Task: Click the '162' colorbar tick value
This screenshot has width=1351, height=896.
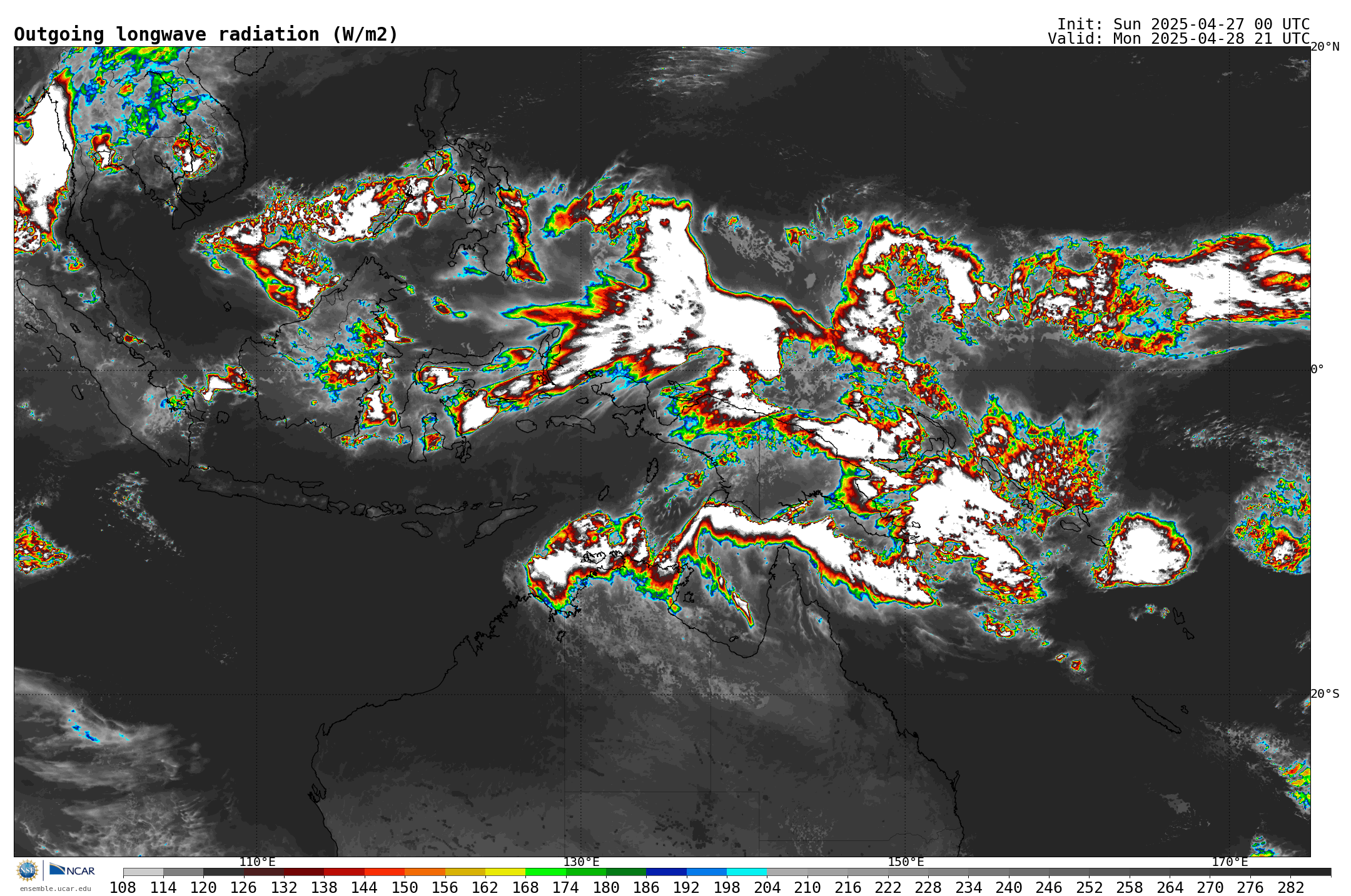Action: point(485,888)
